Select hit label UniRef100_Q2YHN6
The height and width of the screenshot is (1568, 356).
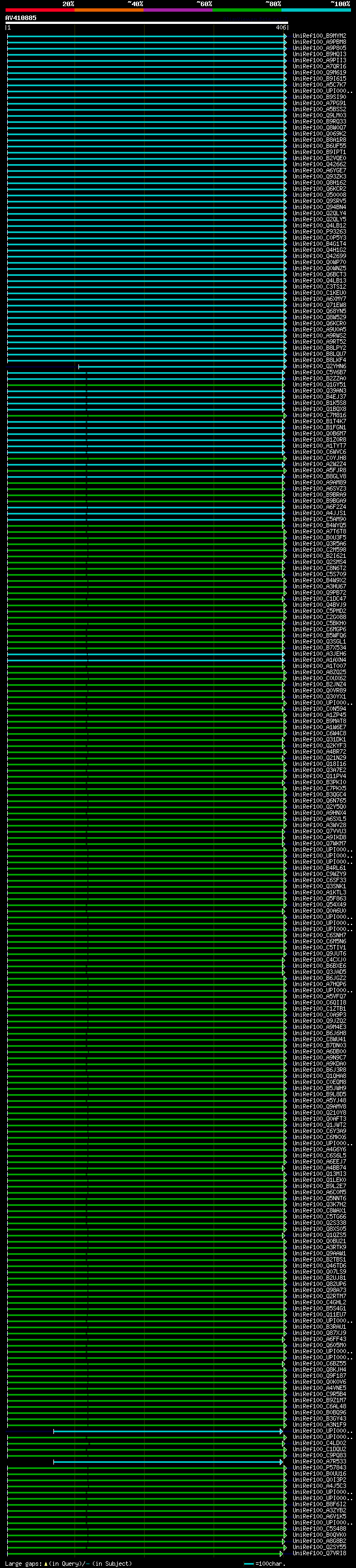click(x=319, y=367)
